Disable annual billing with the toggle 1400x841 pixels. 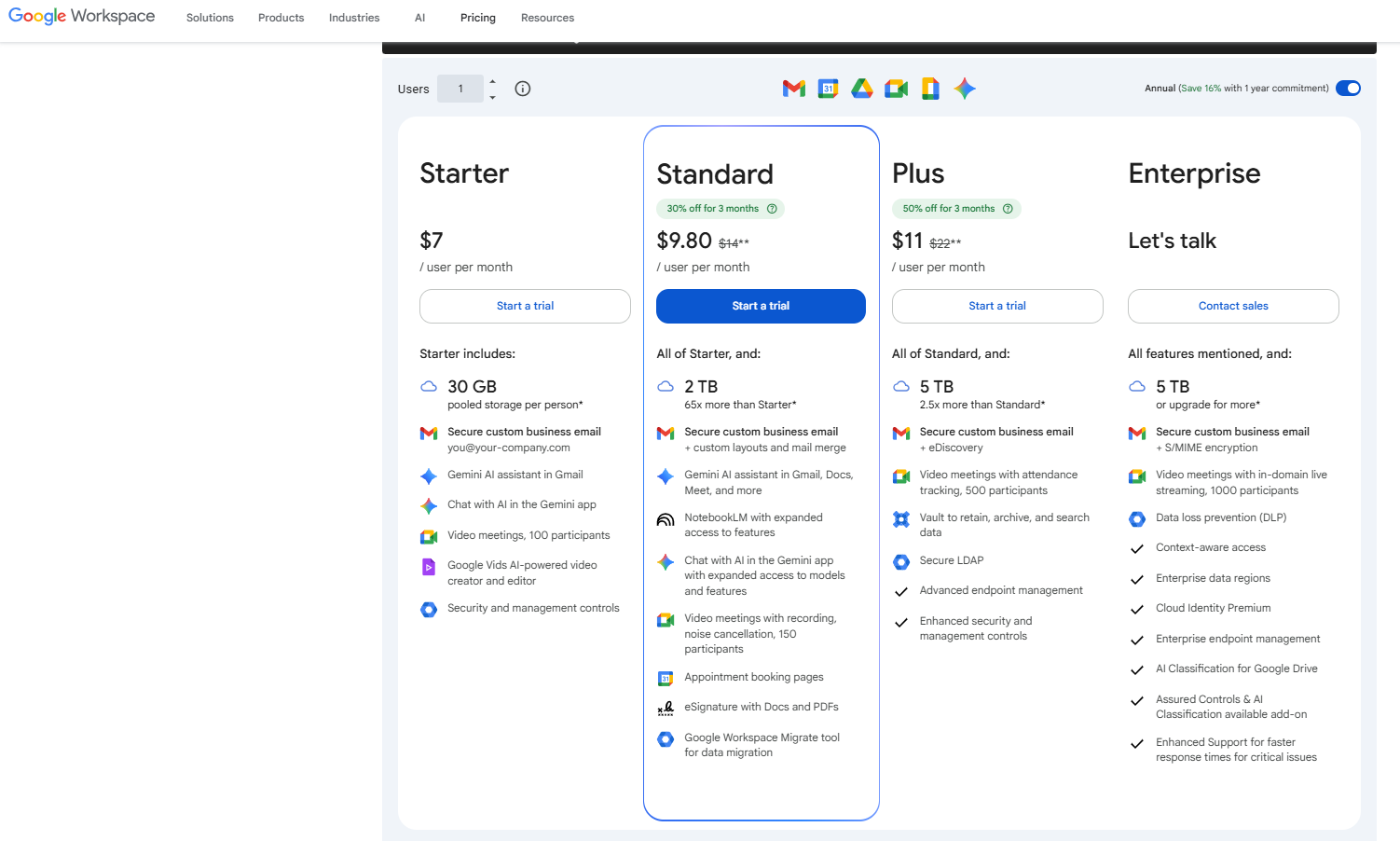pos(1348,88)
